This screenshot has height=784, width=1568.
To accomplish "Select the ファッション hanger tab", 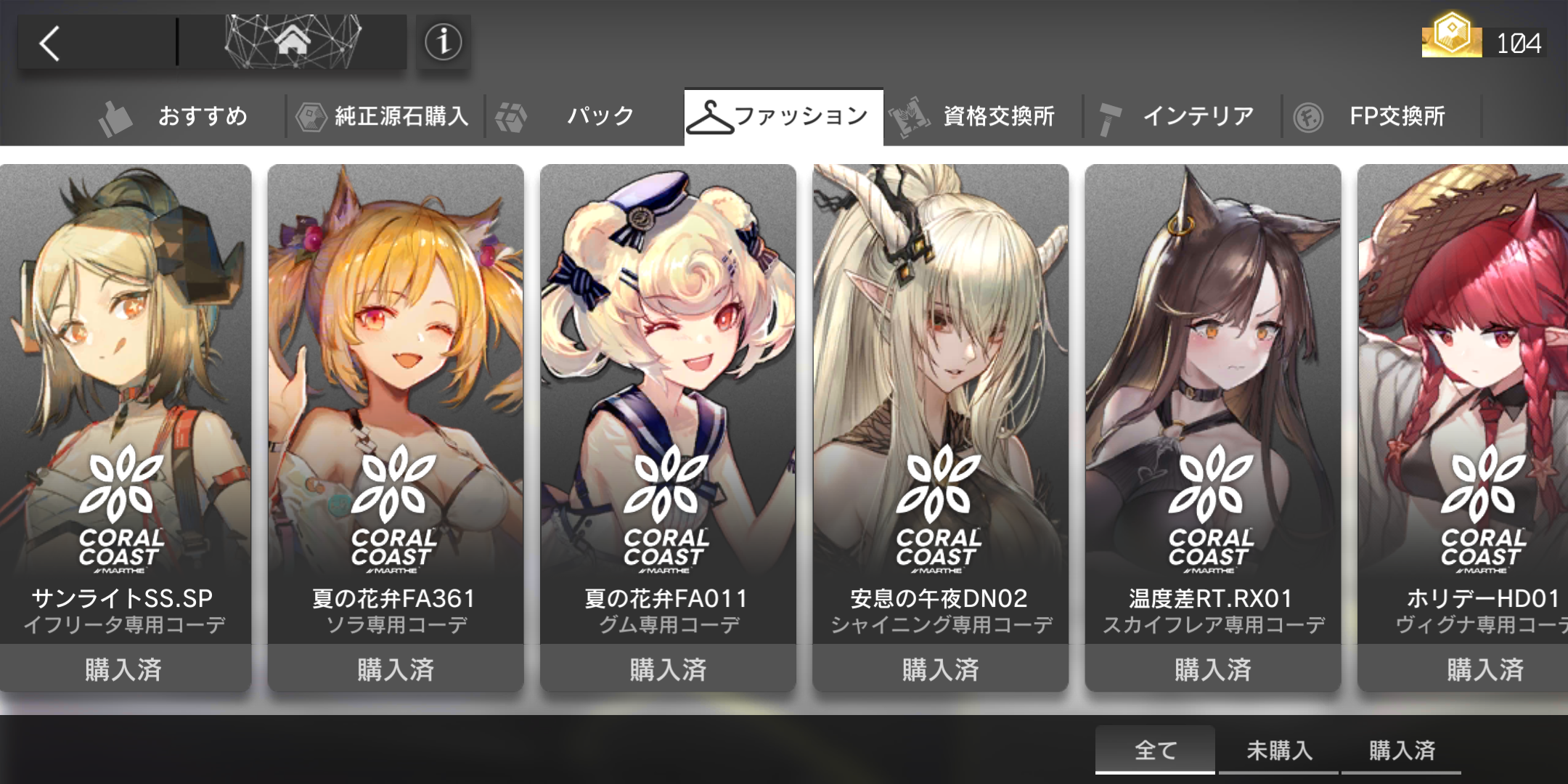I will (783, 117).
